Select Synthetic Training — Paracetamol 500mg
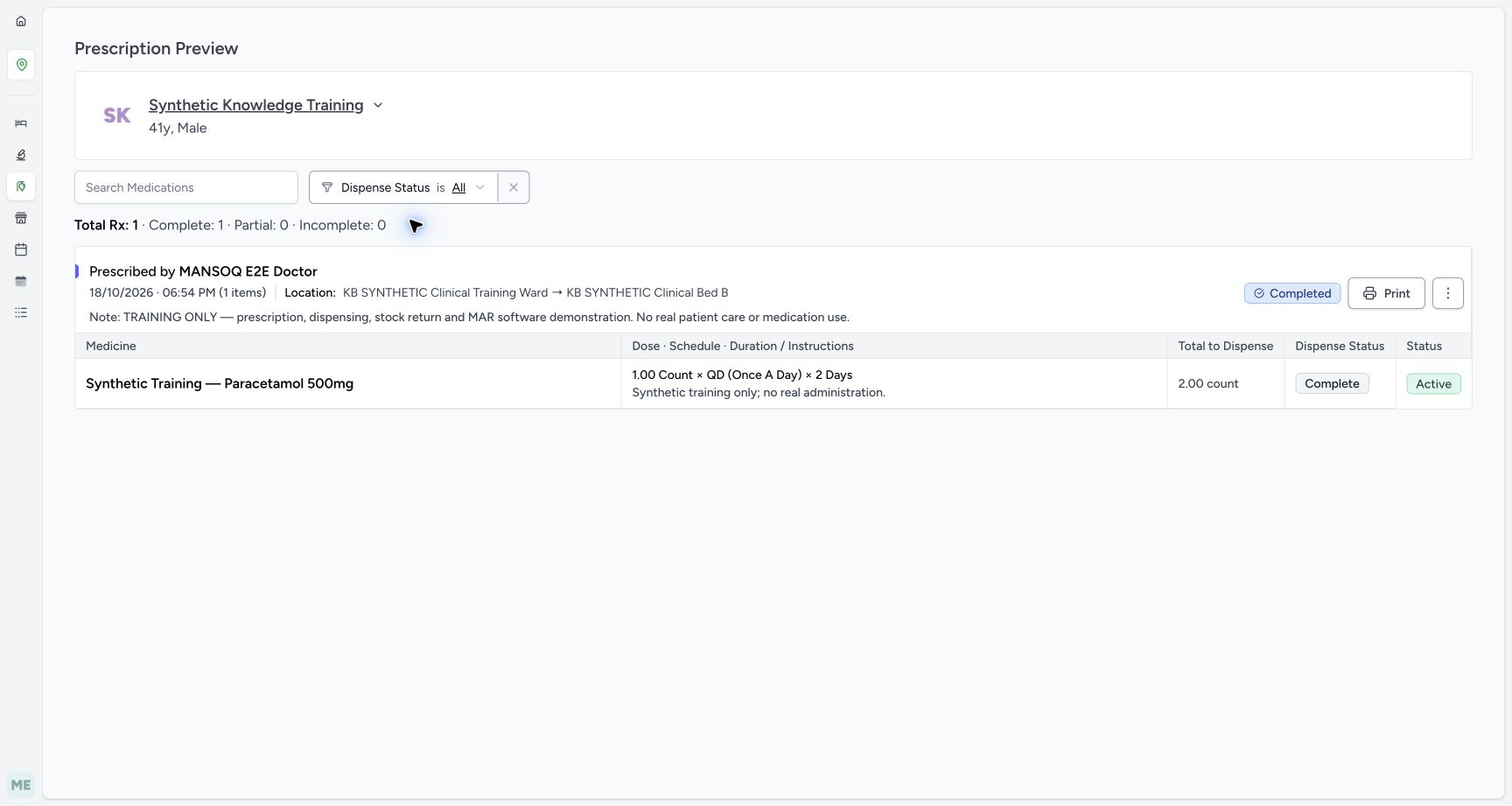Viewport: 1512px width, 806px height. (220, 383)
